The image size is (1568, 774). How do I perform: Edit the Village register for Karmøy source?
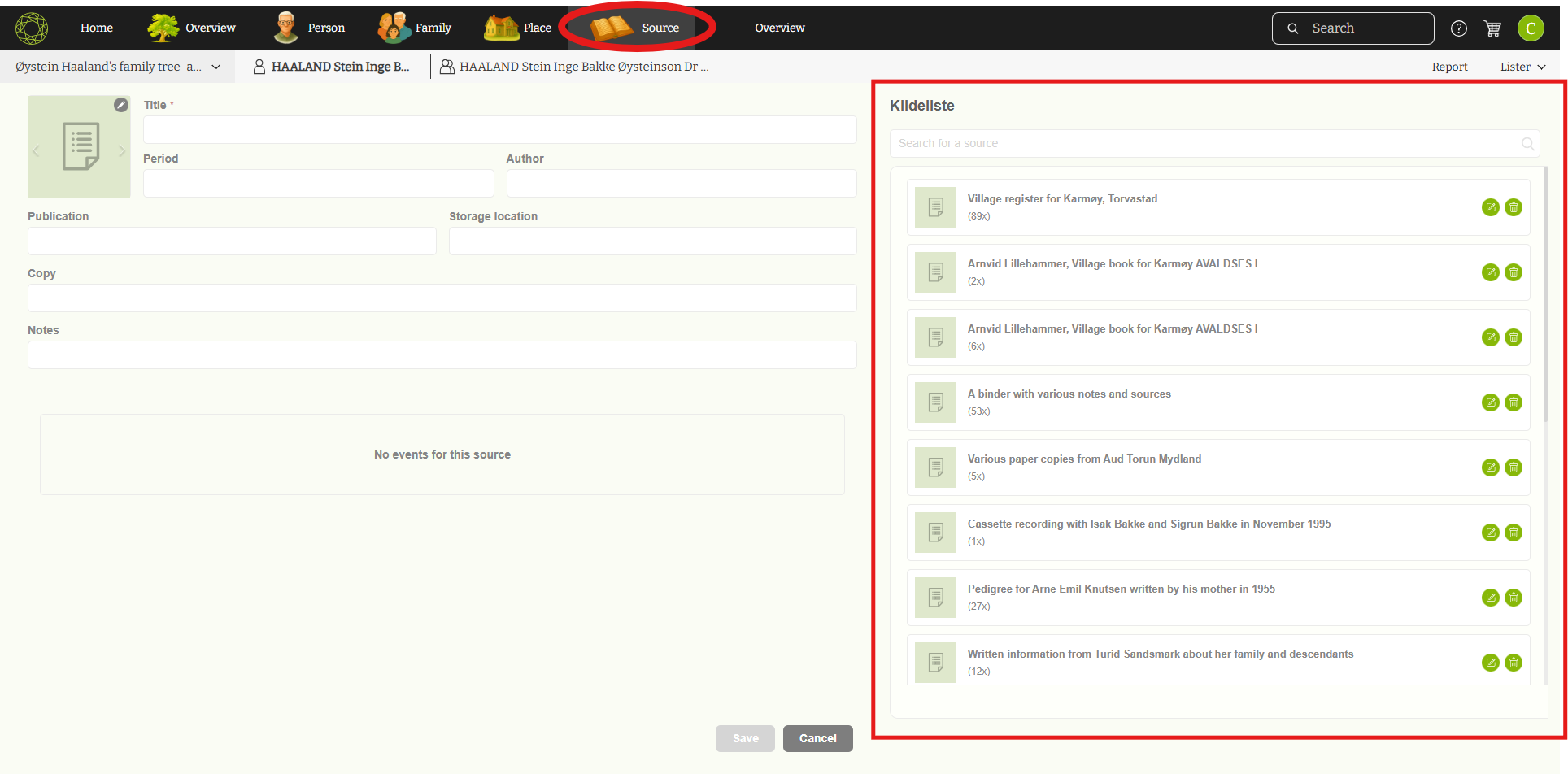[1490, 207]
